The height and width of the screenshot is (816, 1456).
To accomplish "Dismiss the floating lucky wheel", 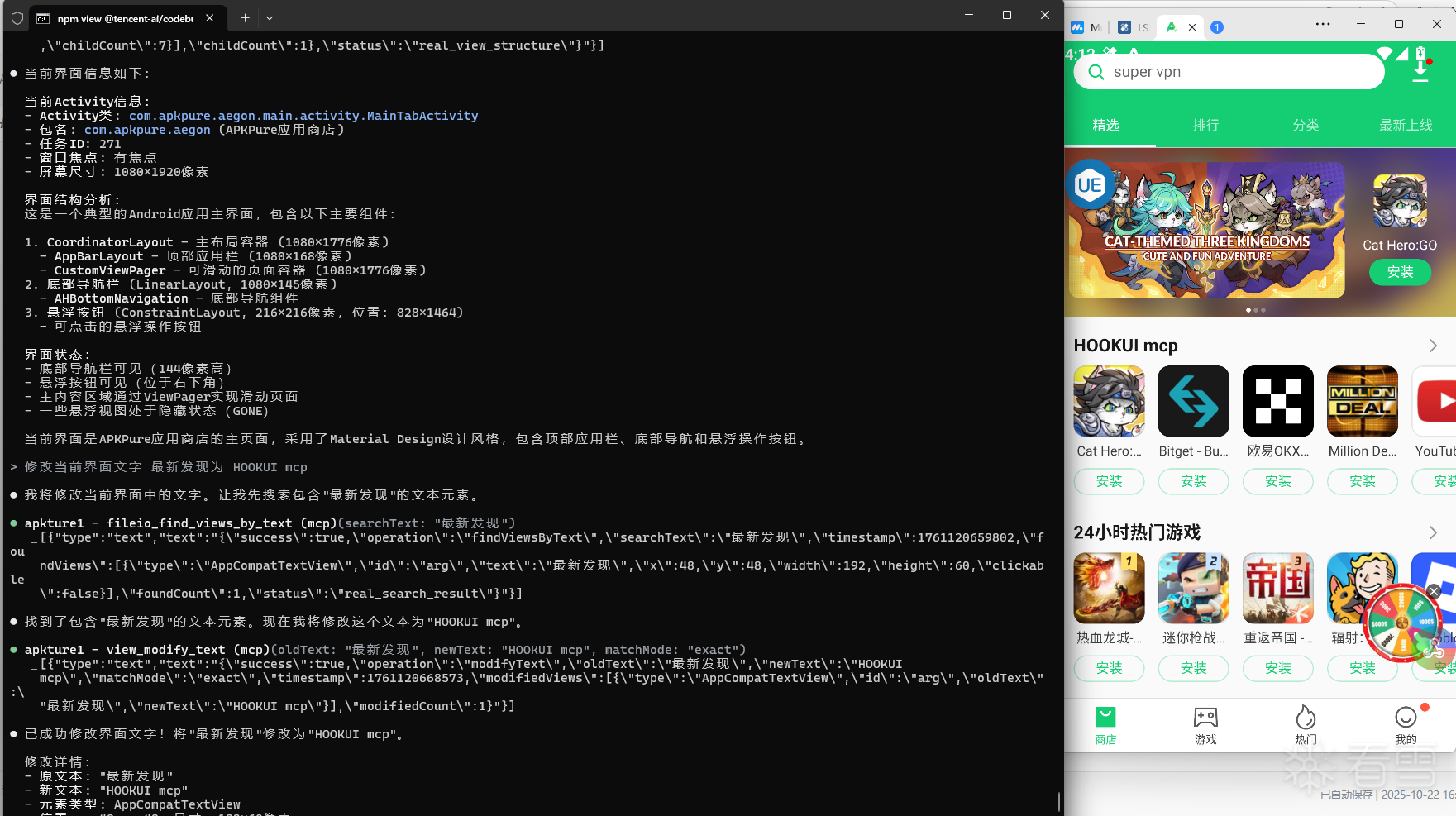I will pyautogui.click(x=1434, y=591).
